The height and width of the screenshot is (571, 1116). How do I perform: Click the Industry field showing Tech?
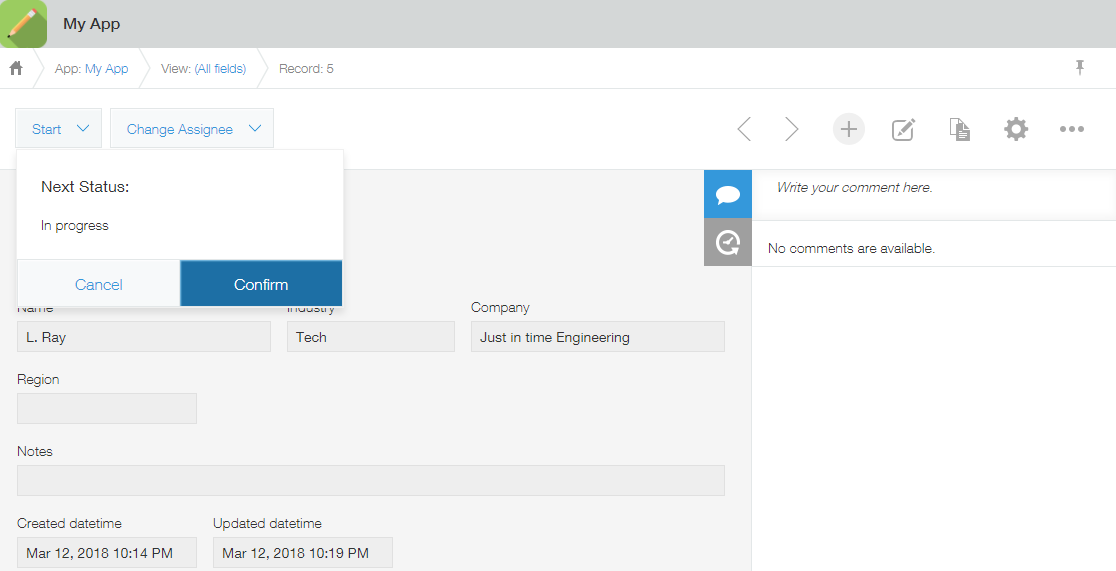(x=371, y=337)
